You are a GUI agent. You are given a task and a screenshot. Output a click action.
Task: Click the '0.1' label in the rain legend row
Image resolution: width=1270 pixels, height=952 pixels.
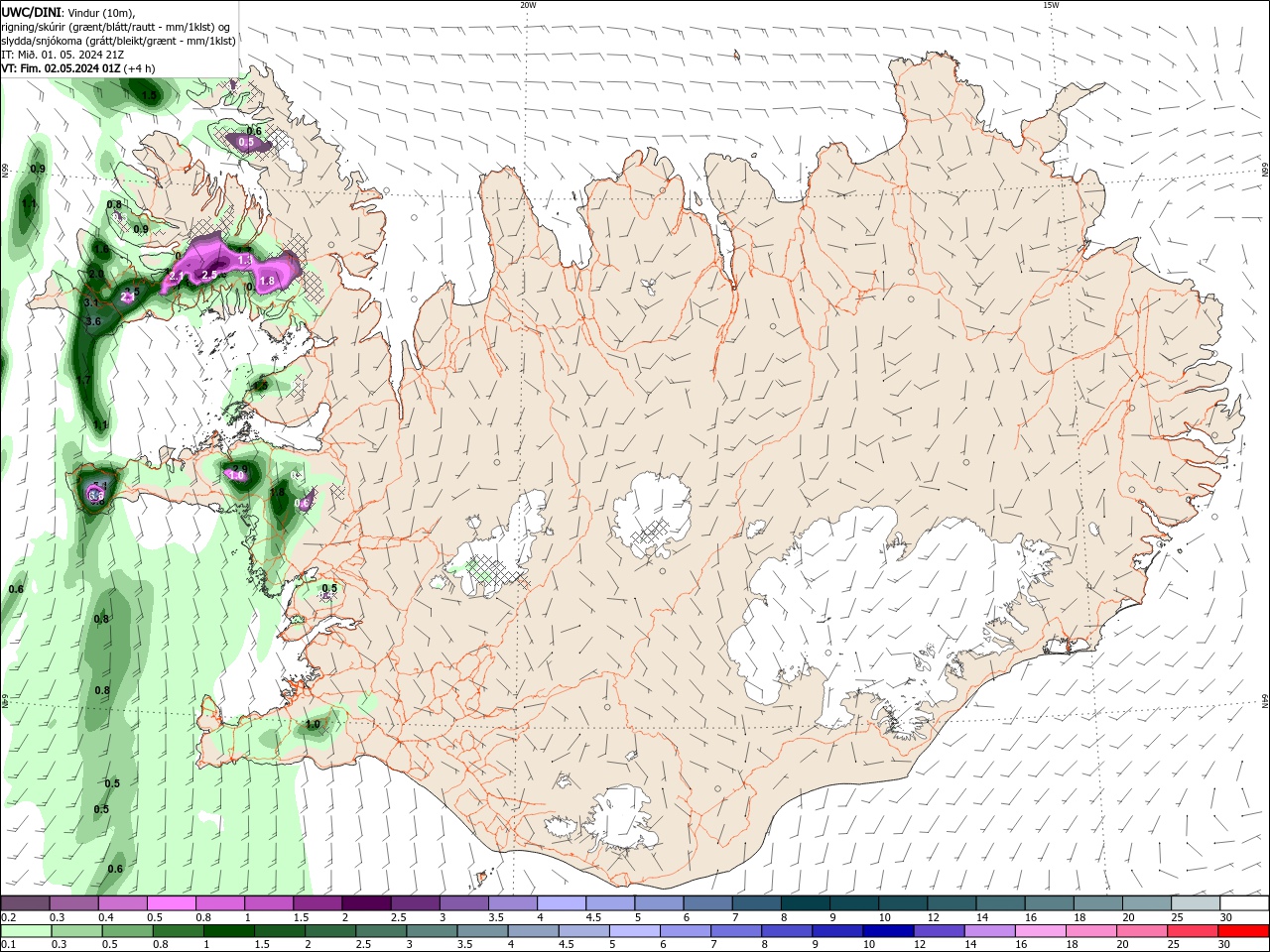click(x=9, y=945)
